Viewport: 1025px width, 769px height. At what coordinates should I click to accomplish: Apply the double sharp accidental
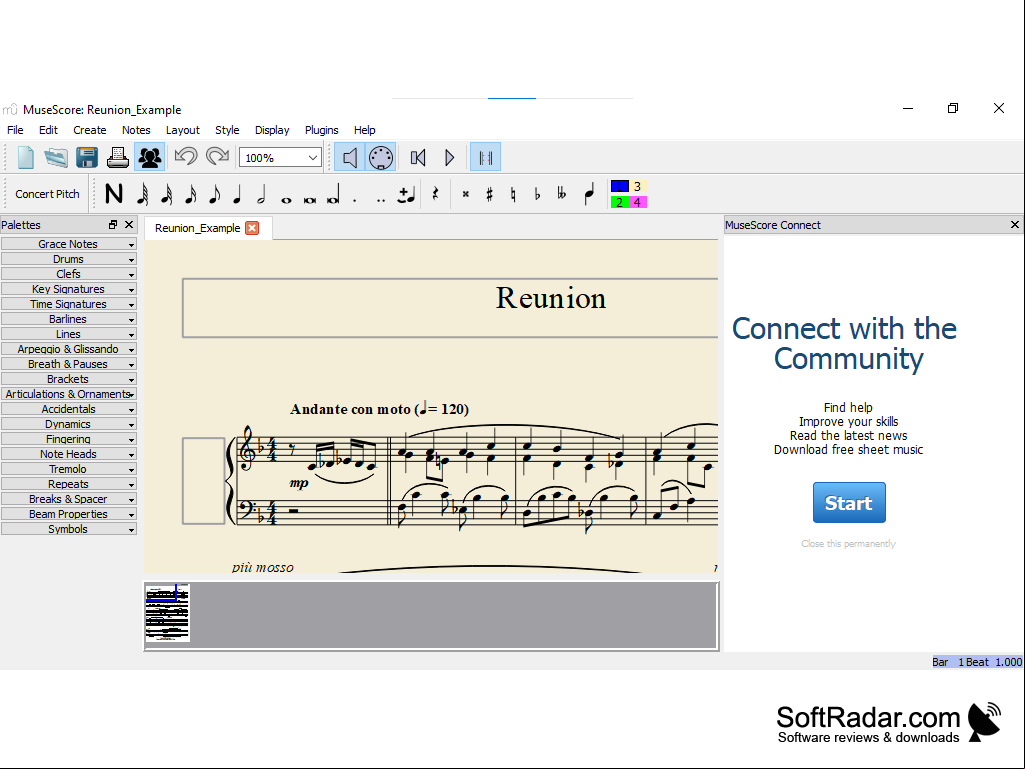click(x=465, y=194)
